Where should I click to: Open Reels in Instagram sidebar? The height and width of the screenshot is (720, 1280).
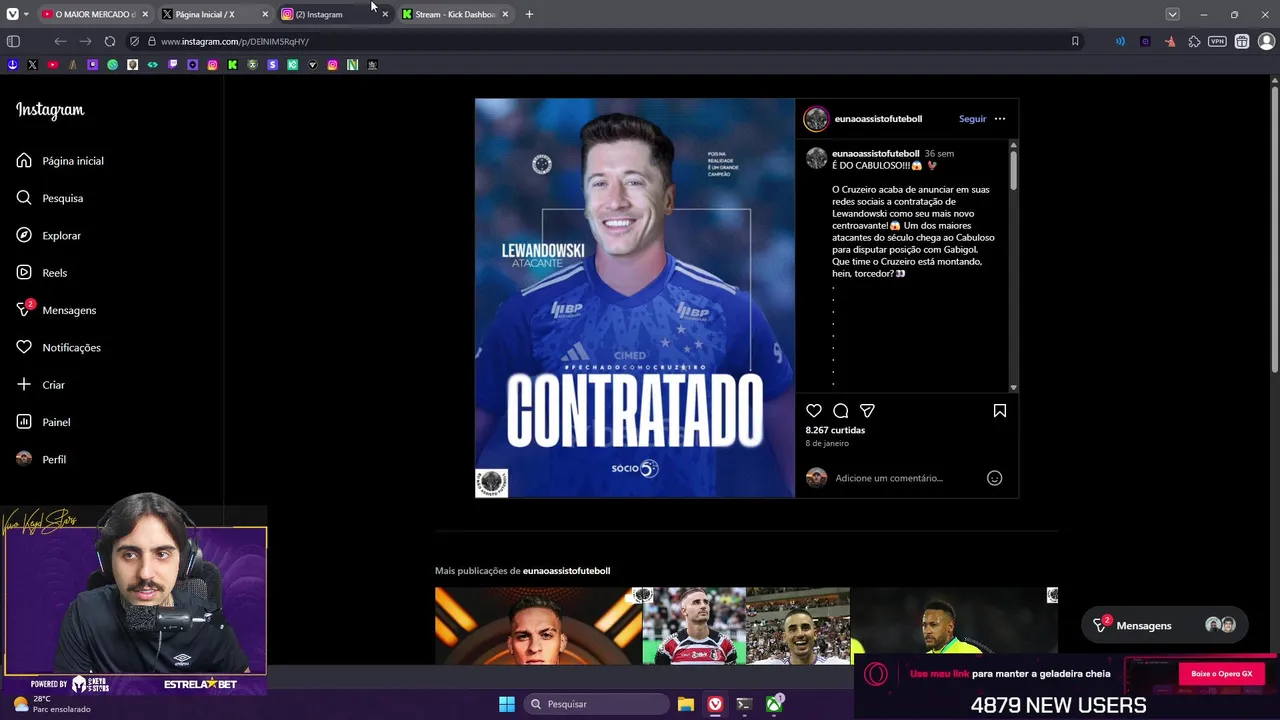tap(42, 273)
